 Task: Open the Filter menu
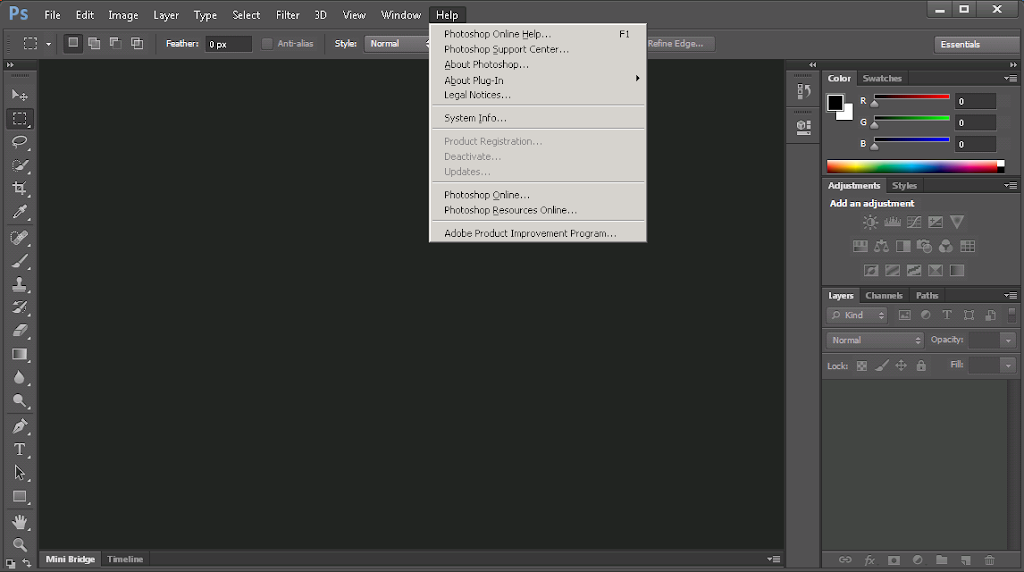pyautogui.click(x=287, y=15)
